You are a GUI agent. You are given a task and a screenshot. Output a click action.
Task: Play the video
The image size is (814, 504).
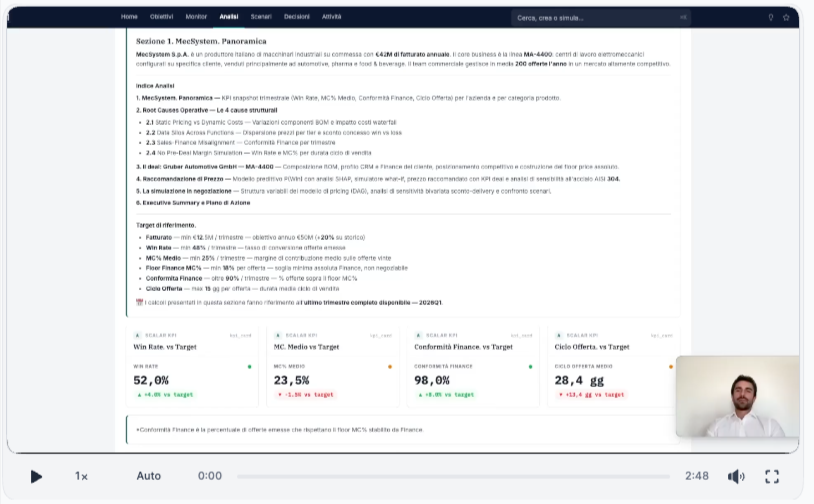click(x=35, y=476)
